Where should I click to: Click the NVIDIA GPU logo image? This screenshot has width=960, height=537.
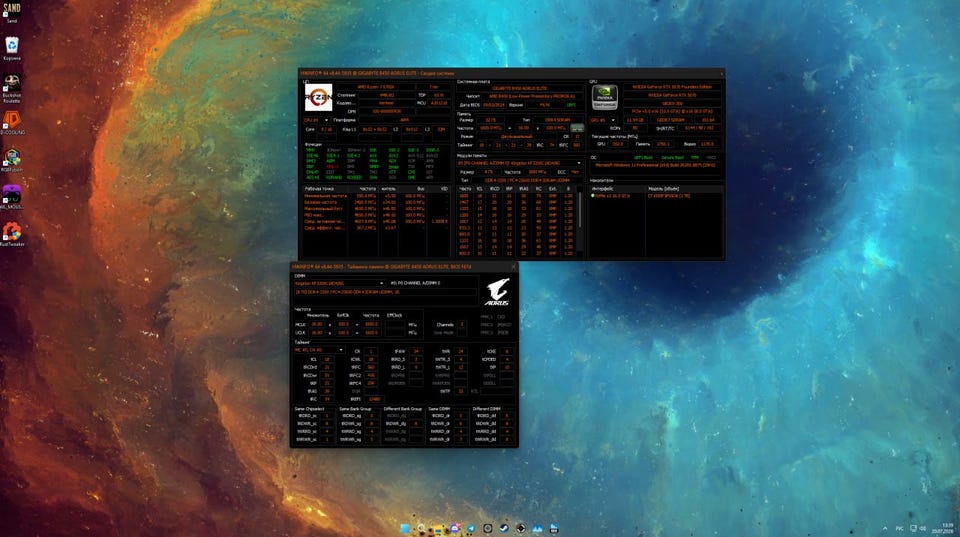(x=604, y=97)
